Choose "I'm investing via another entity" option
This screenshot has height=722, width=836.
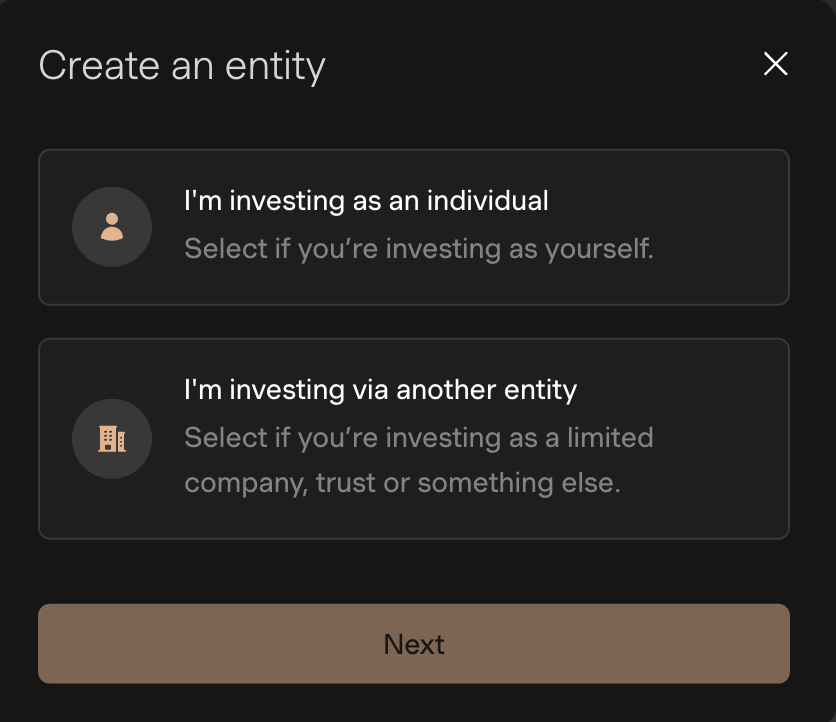414,439
